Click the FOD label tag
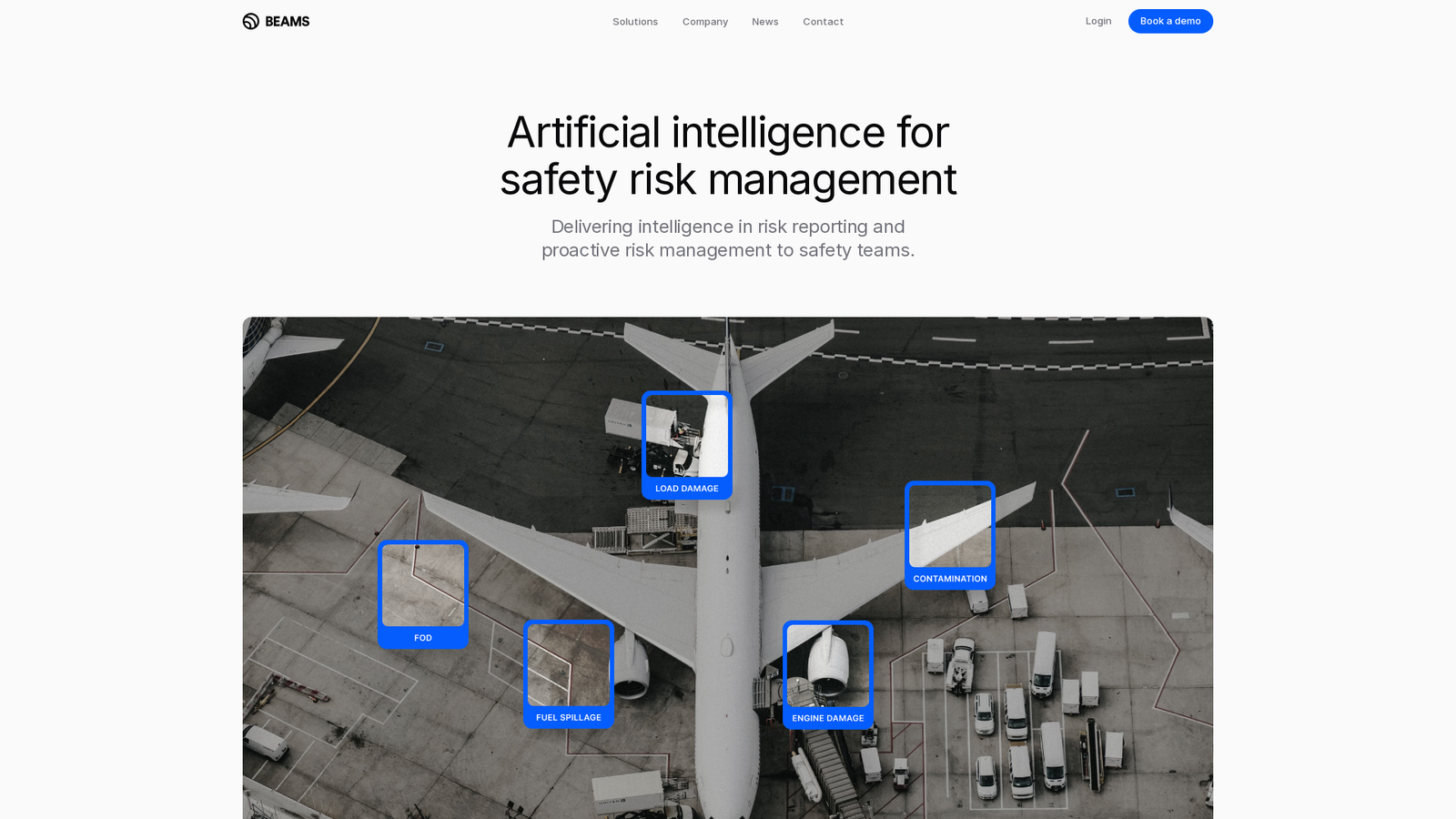The height and width of the screenshot is (819, 1456). 423,638
